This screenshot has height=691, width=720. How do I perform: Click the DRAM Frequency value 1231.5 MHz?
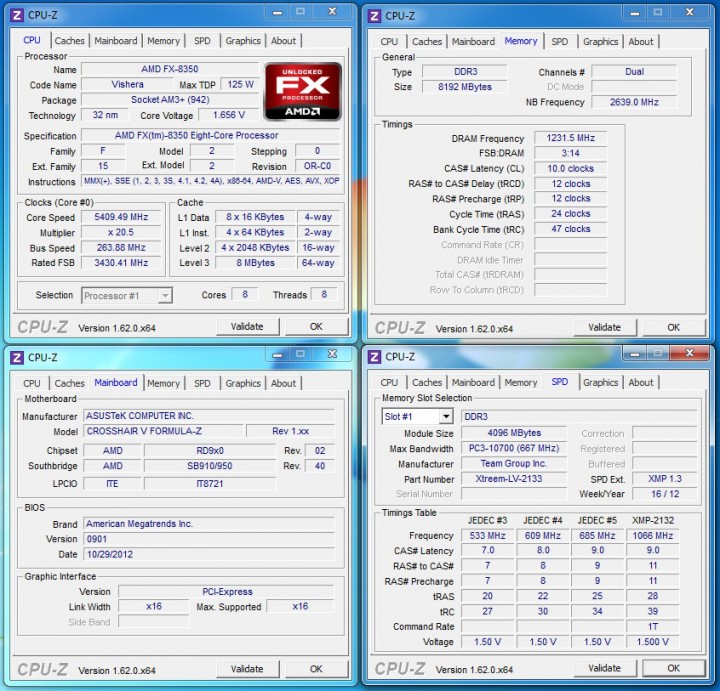tap(570, 138)
